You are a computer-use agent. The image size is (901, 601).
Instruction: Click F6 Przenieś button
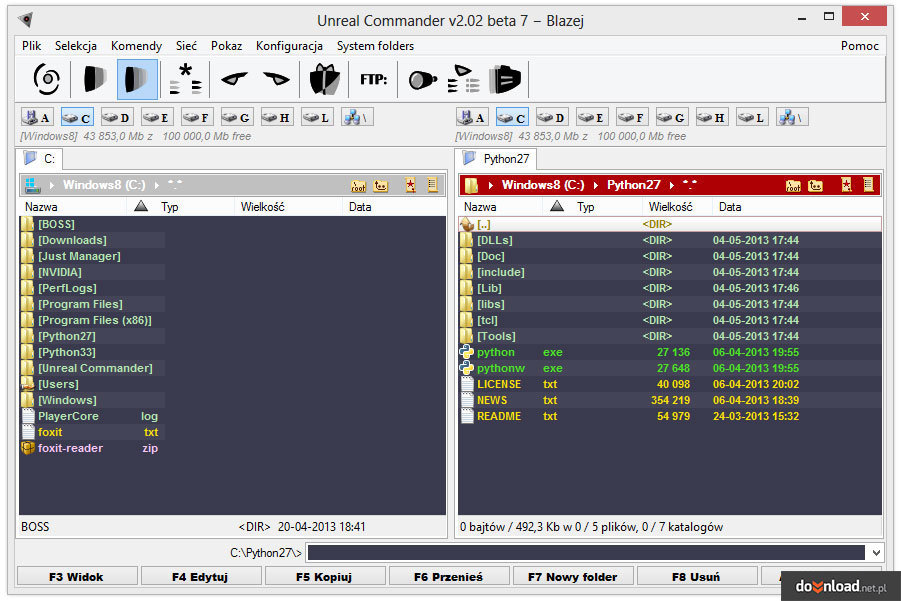[x=449, y=576]
